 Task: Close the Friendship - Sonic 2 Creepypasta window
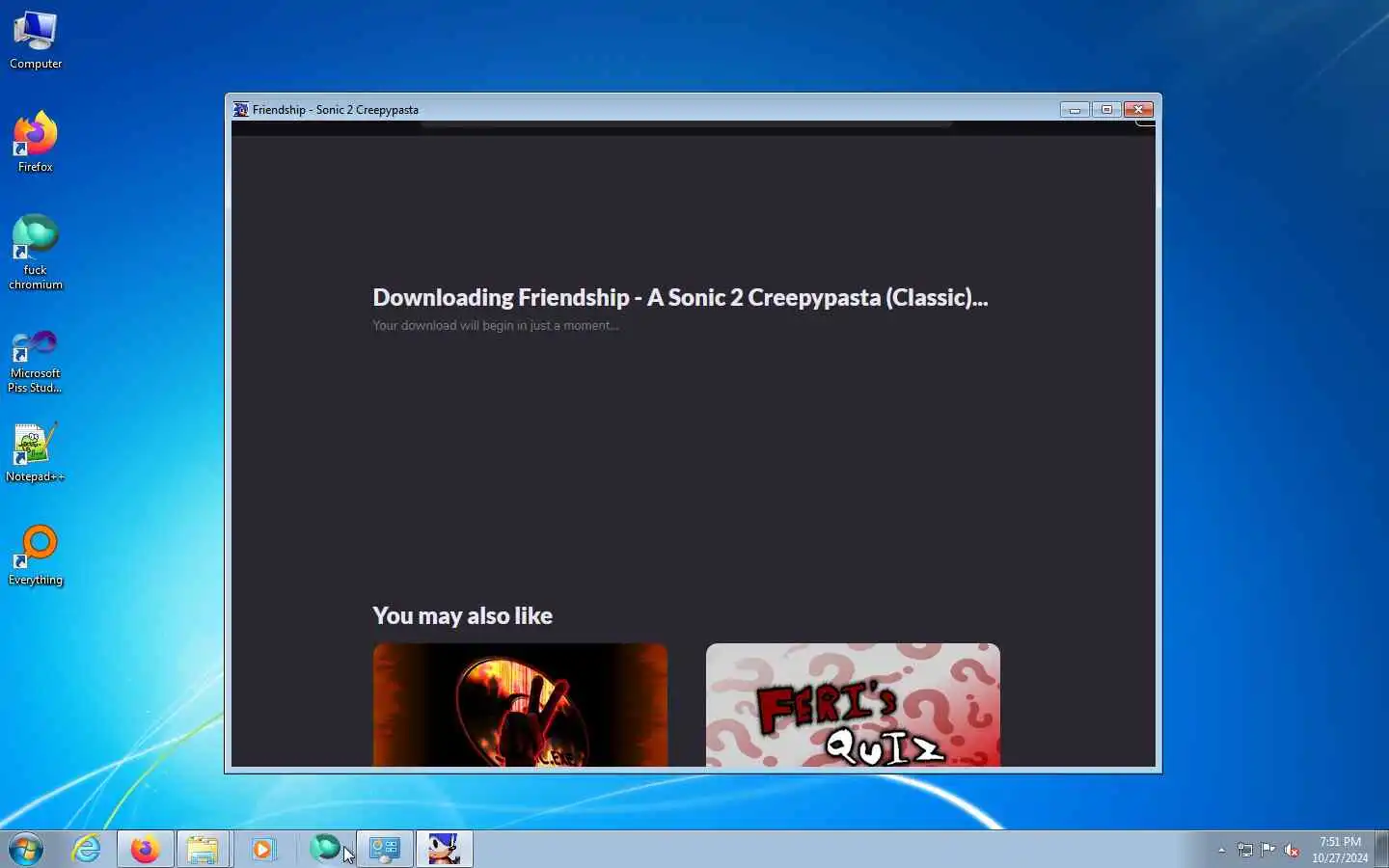click(1138, 110)
